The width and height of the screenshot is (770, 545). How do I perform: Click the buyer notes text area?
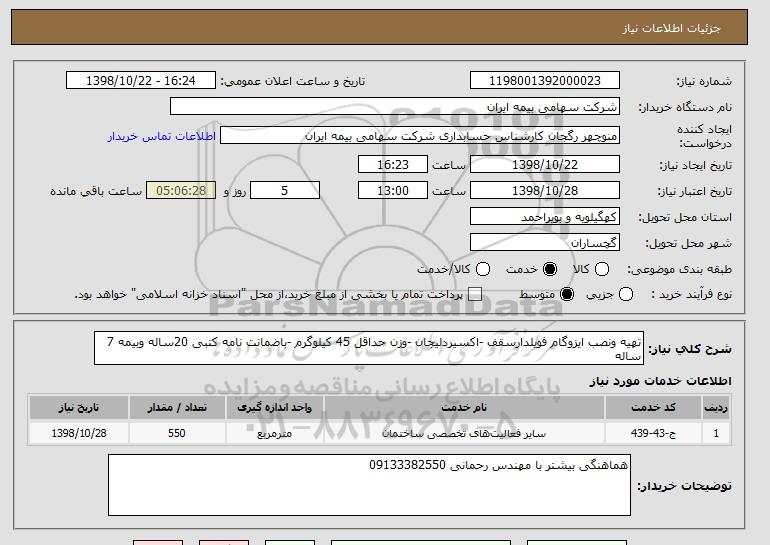[x=369, y=485]
